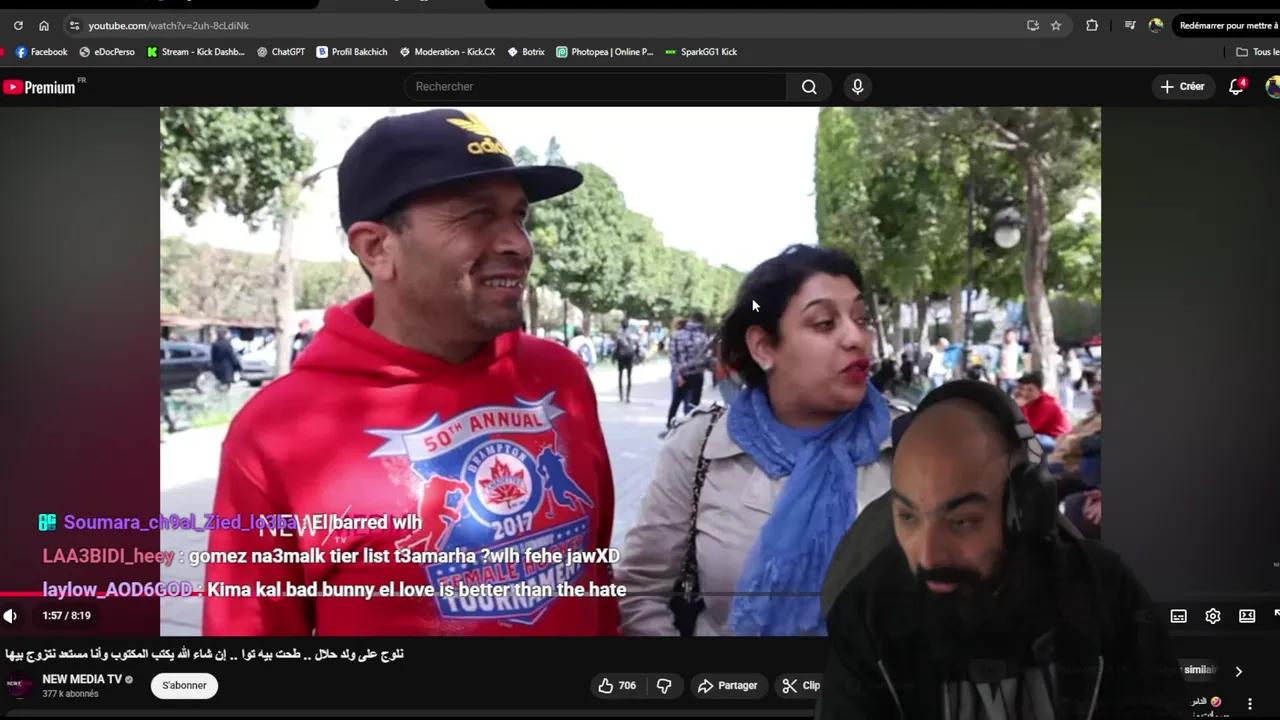The height and width of the screenshot is (720, 1280).
Task: Dislike the video with thumbs down
Action: [x=664, y=685]
